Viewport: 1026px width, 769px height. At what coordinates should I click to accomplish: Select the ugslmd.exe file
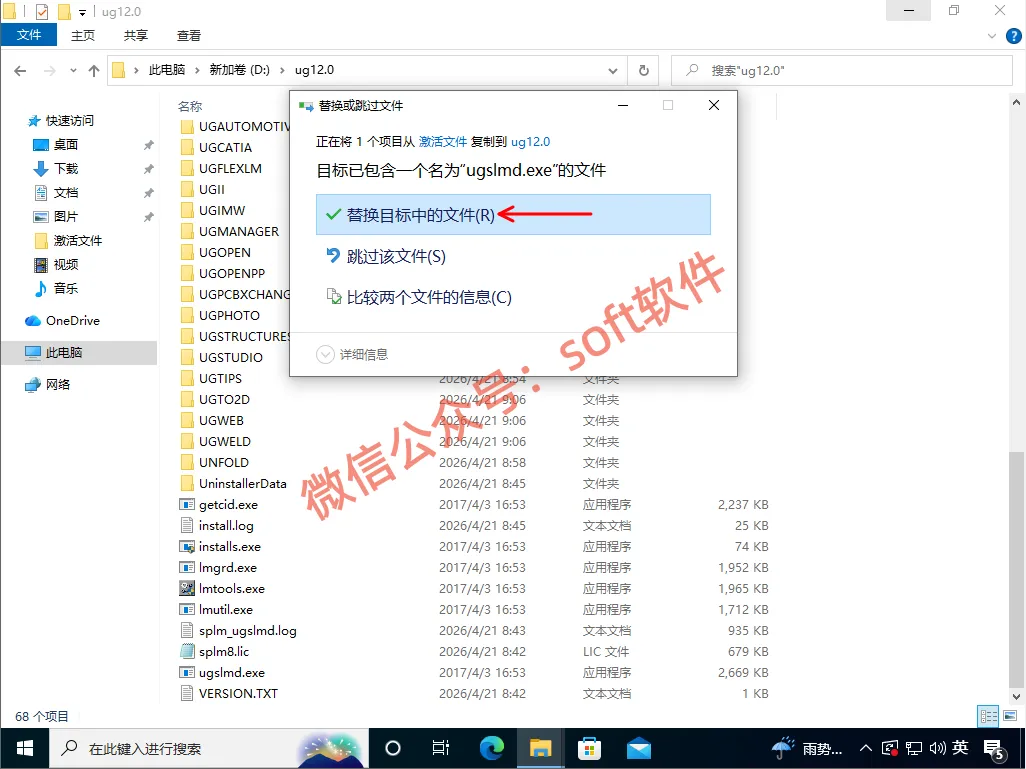[231, 673]
